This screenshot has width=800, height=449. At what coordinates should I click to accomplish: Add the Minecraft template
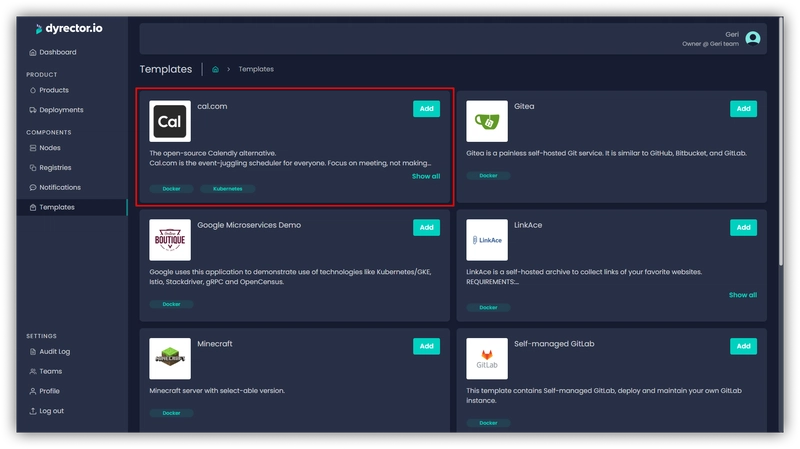(x=427, y=346)
